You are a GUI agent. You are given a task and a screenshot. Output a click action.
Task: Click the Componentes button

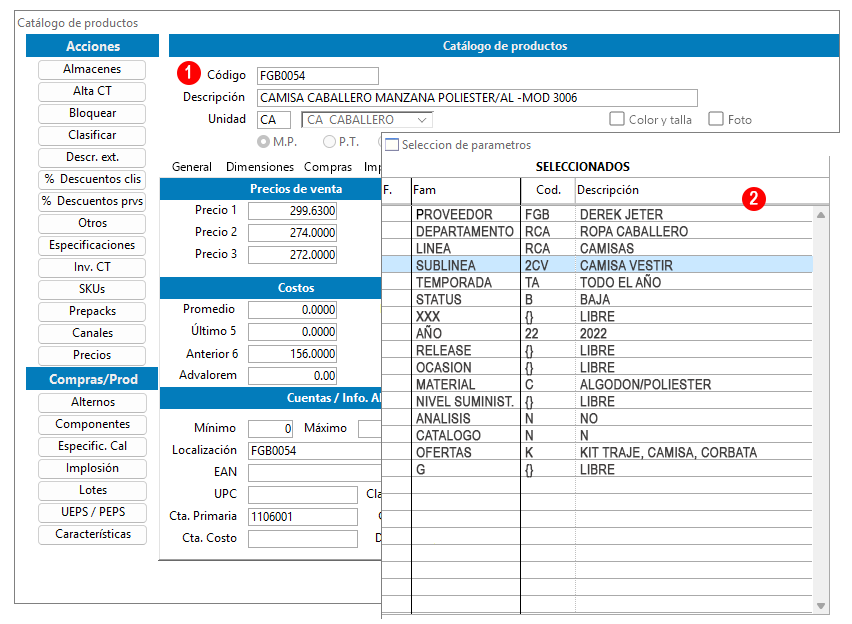92,425
